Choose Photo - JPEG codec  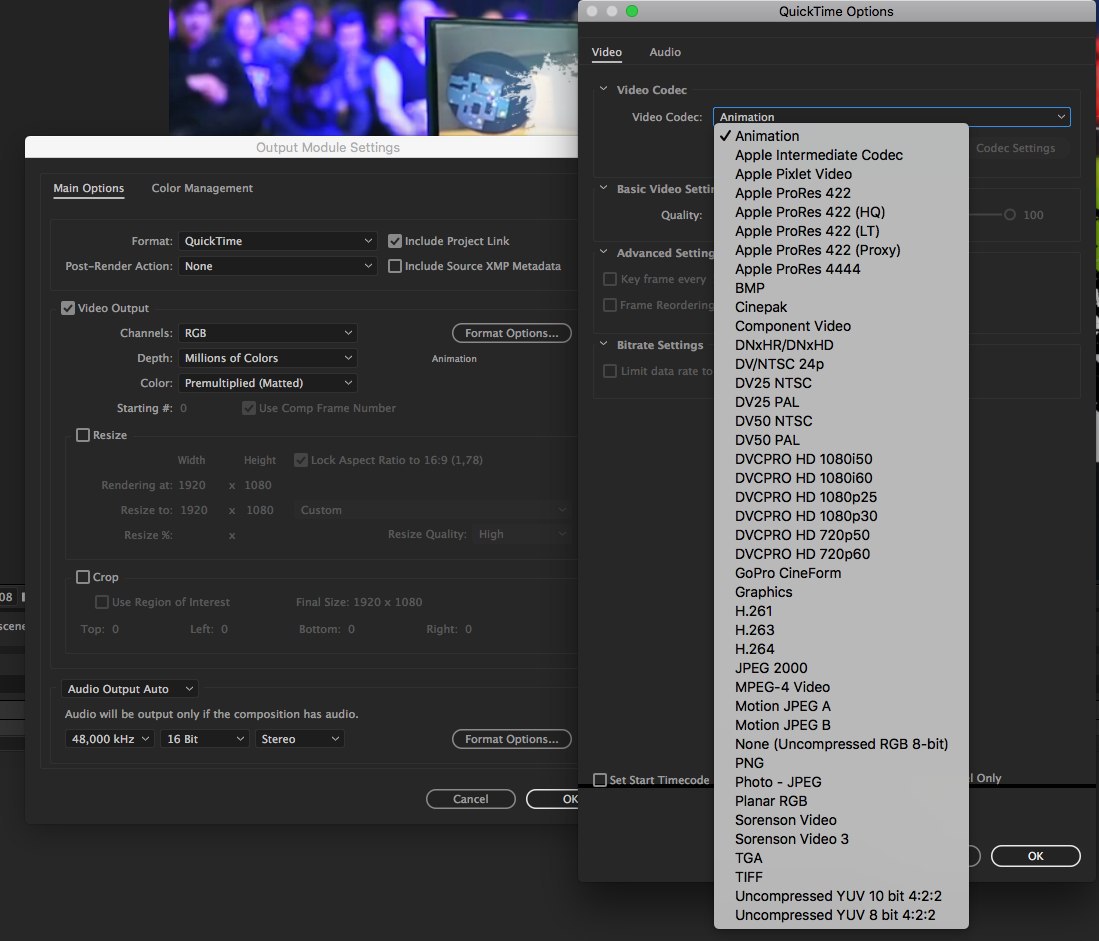point(778,782)
